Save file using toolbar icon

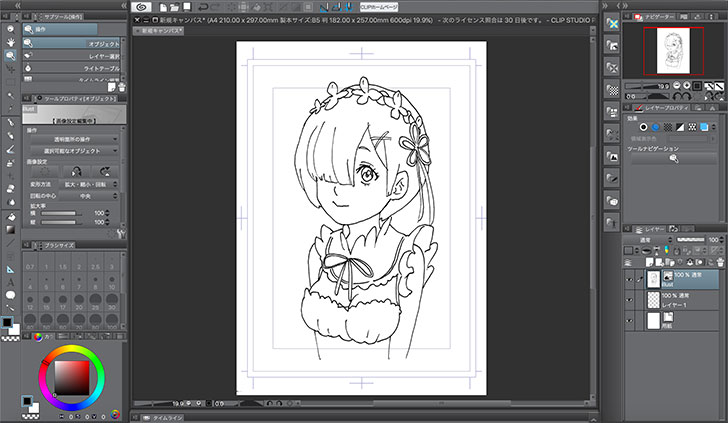point(187,7)
